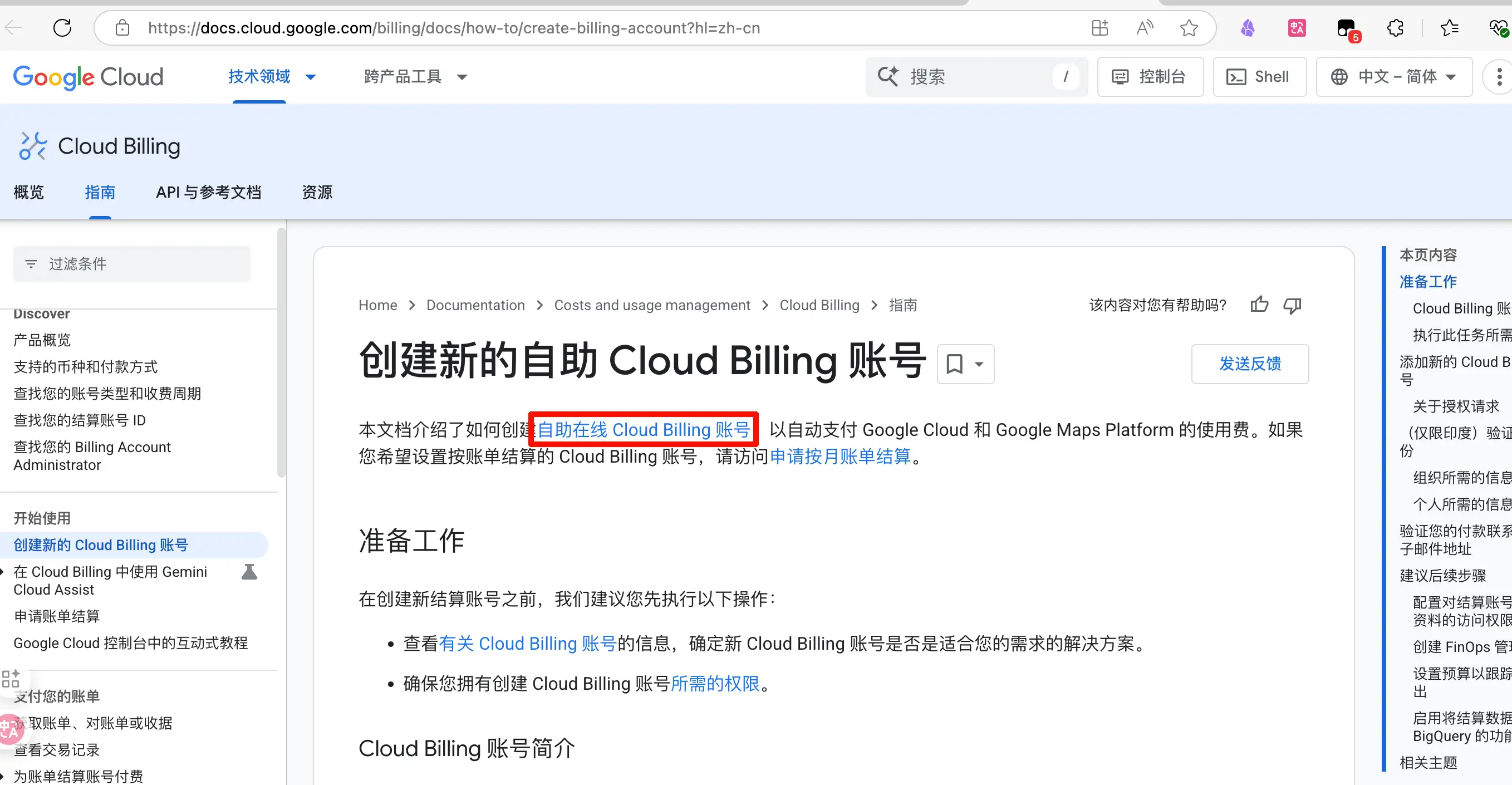This screenshot has height=785, width=1512.
Task: Click the read aloud icon in address bar
Action: [1145, 28]
